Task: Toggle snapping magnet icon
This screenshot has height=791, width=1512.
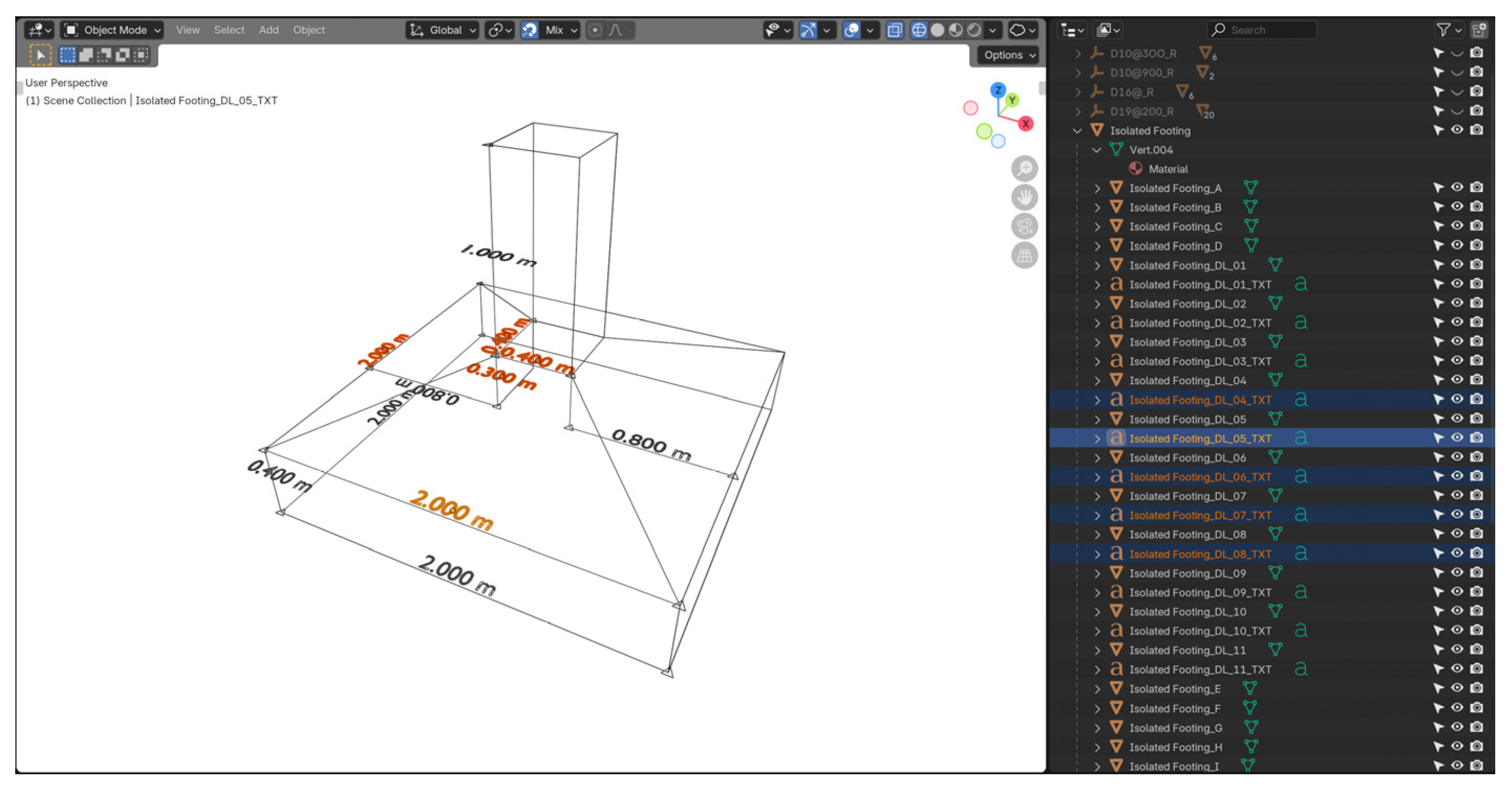Action: tap(530, 30)
